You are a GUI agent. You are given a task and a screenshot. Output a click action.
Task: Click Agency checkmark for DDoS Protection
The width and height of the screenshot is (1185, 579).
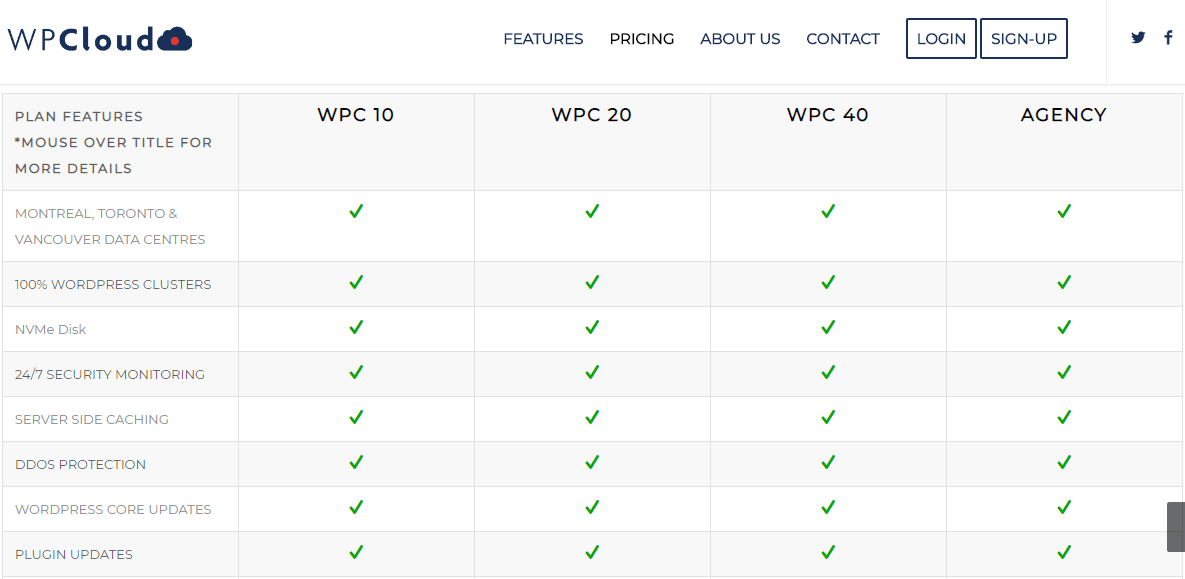tap(1064, 462)
